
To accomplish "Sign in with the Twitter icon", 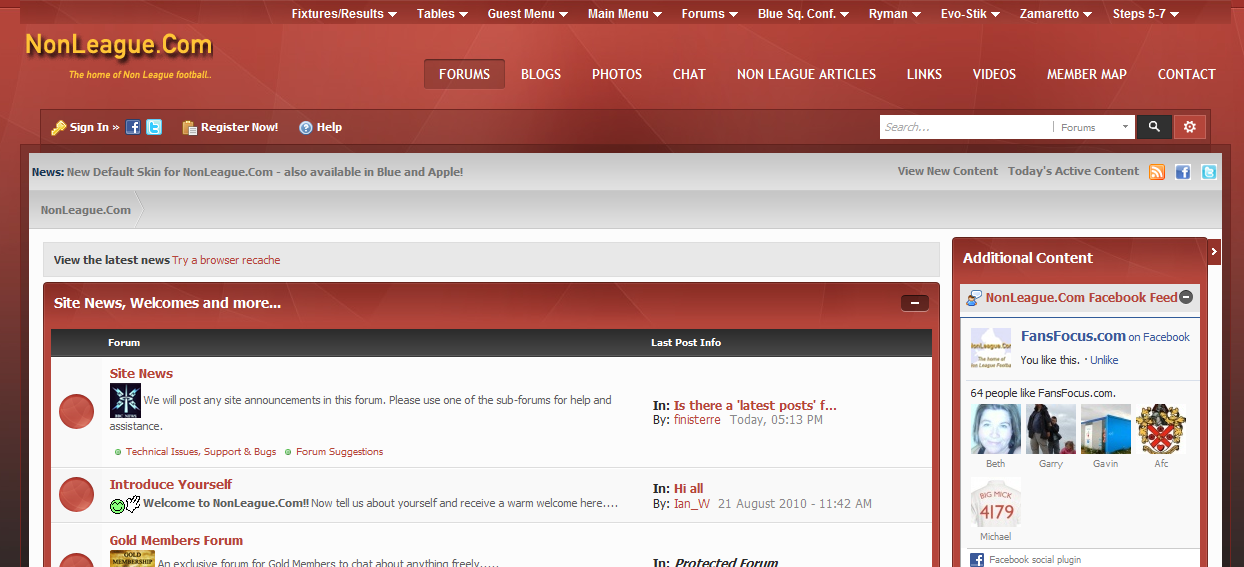I will pos(154,127).
